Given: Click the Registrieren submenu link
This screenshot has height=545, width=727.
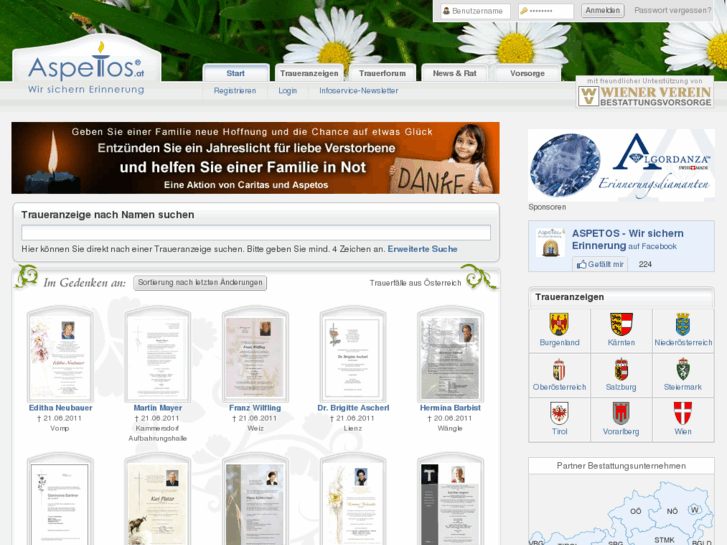Looking at the screenshot, I should tap(235, 91).
